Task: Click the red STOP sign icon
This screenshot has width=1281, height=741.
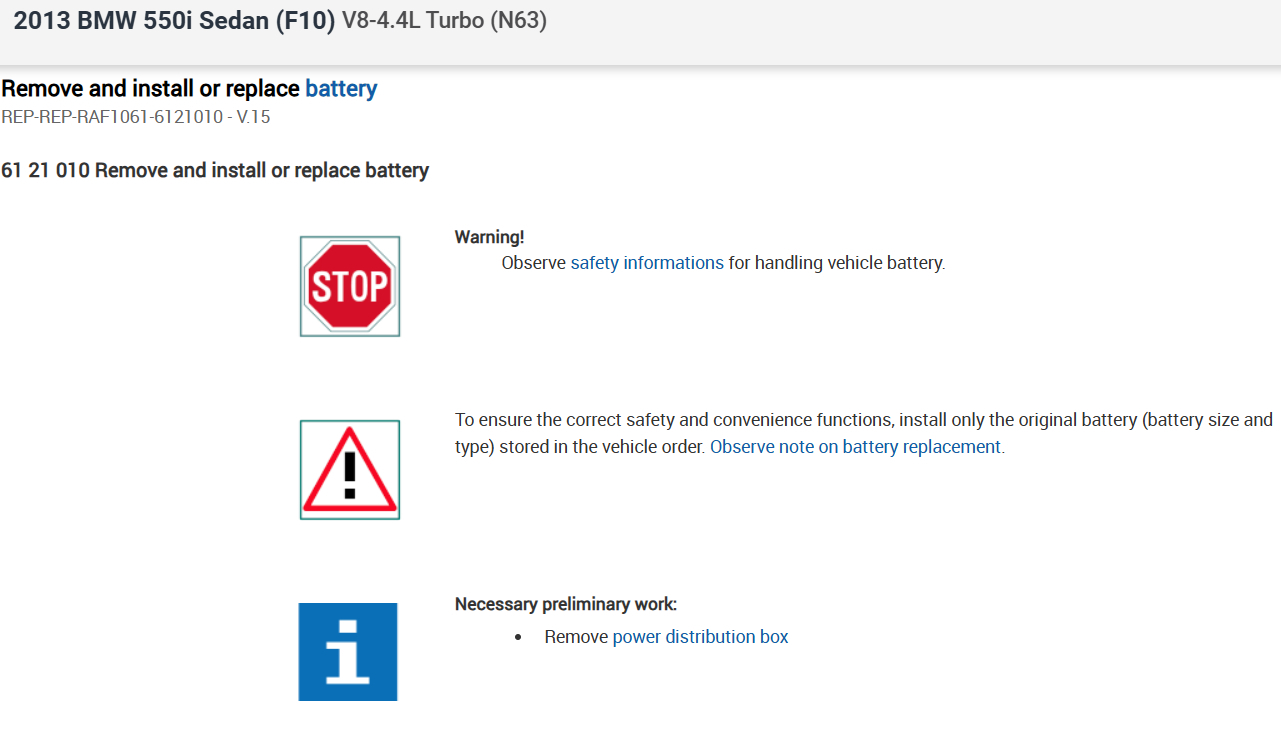Action: tap(349, 286)
